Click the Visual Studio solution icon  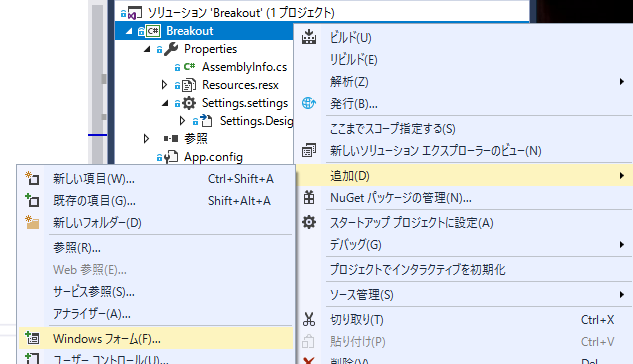(x=134, y=13)
